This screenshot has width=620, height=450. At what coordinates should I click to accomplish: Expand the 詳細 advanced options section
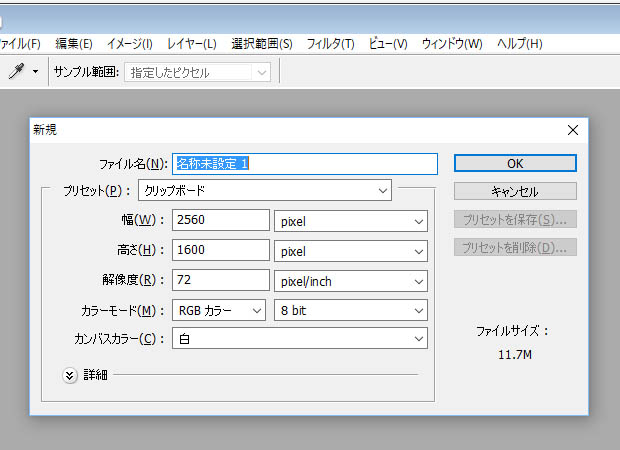click(x=70, y=375)
